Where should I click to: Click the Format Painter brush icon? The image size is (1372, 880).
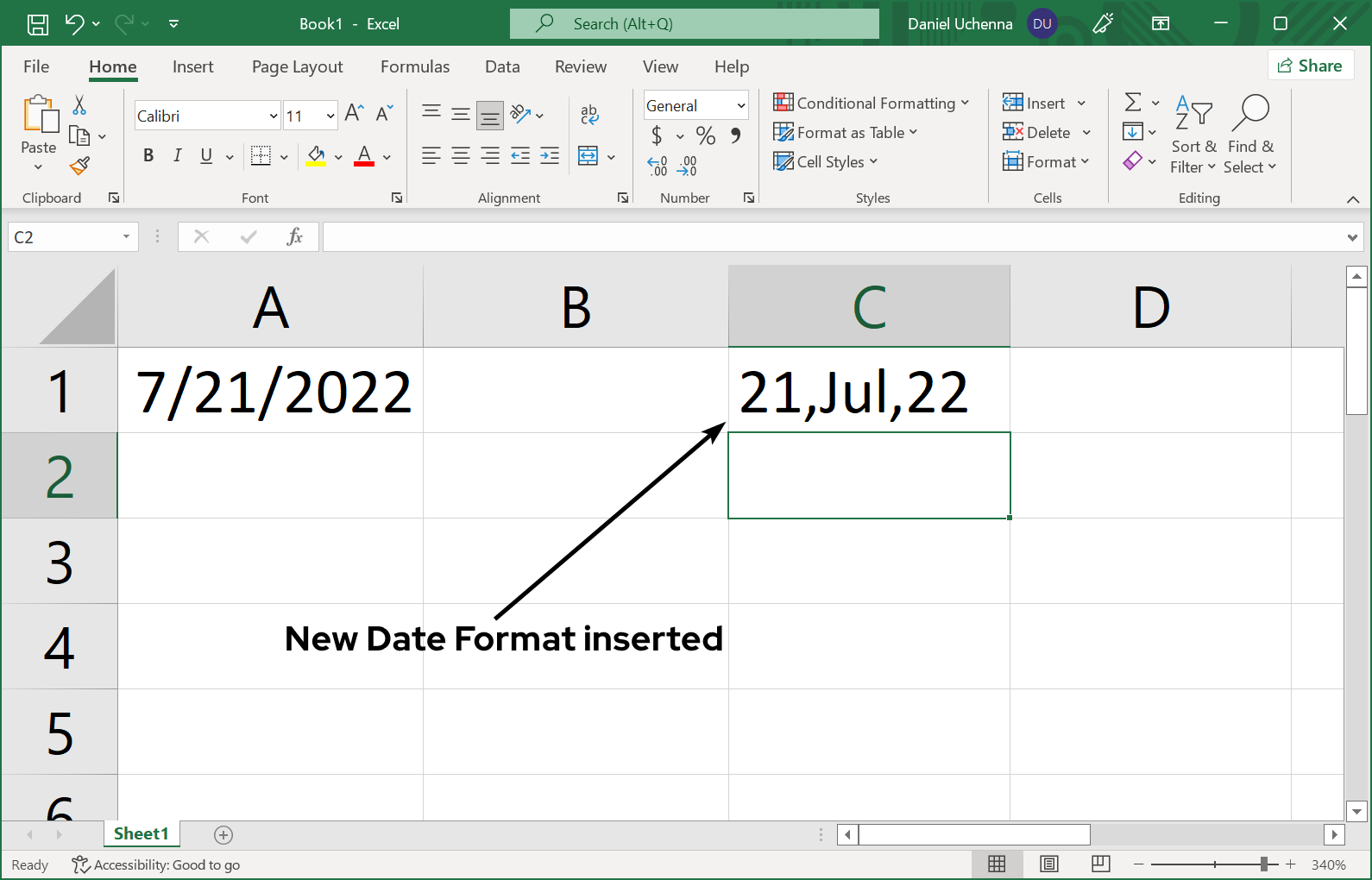[x=80, y=165]
